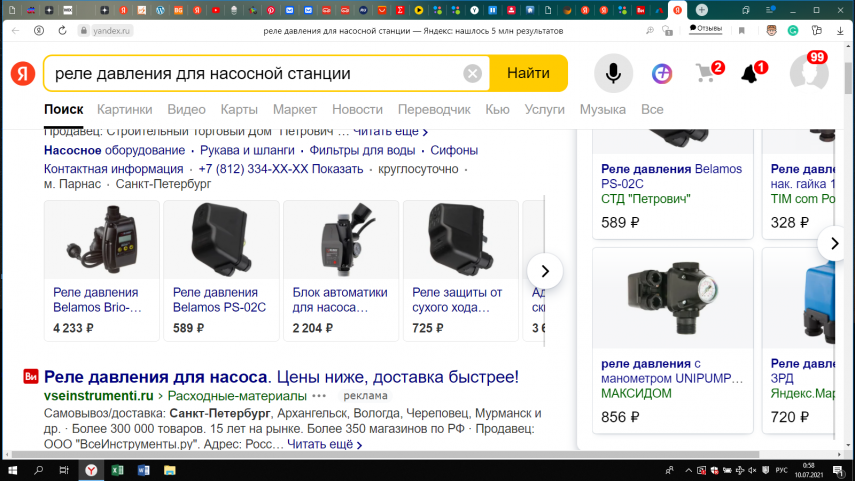
Task: Click the horizontal scrollbar at page bottom
Action: [386, 454]
